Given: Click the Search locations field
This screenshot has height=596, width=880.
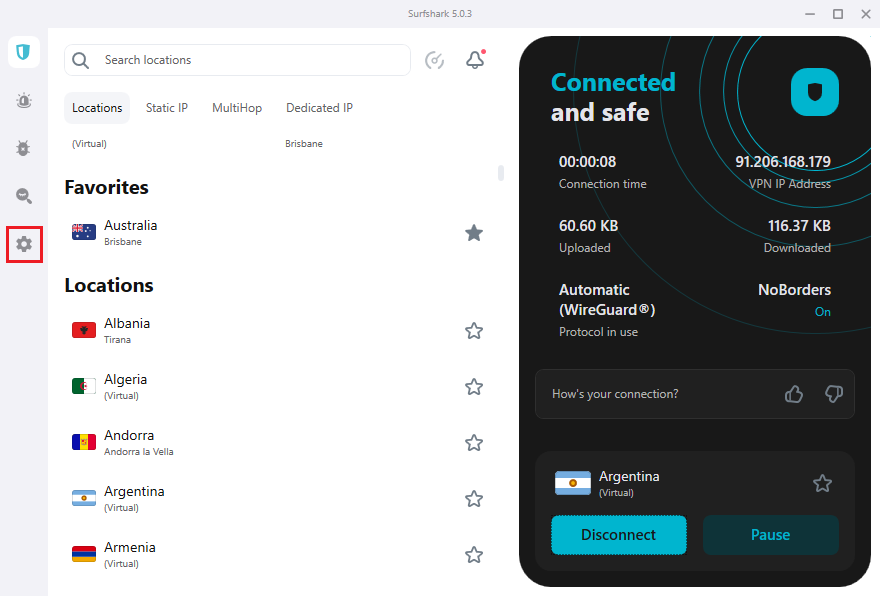Looking at the screenshot, I should click(x=250, y=60).
